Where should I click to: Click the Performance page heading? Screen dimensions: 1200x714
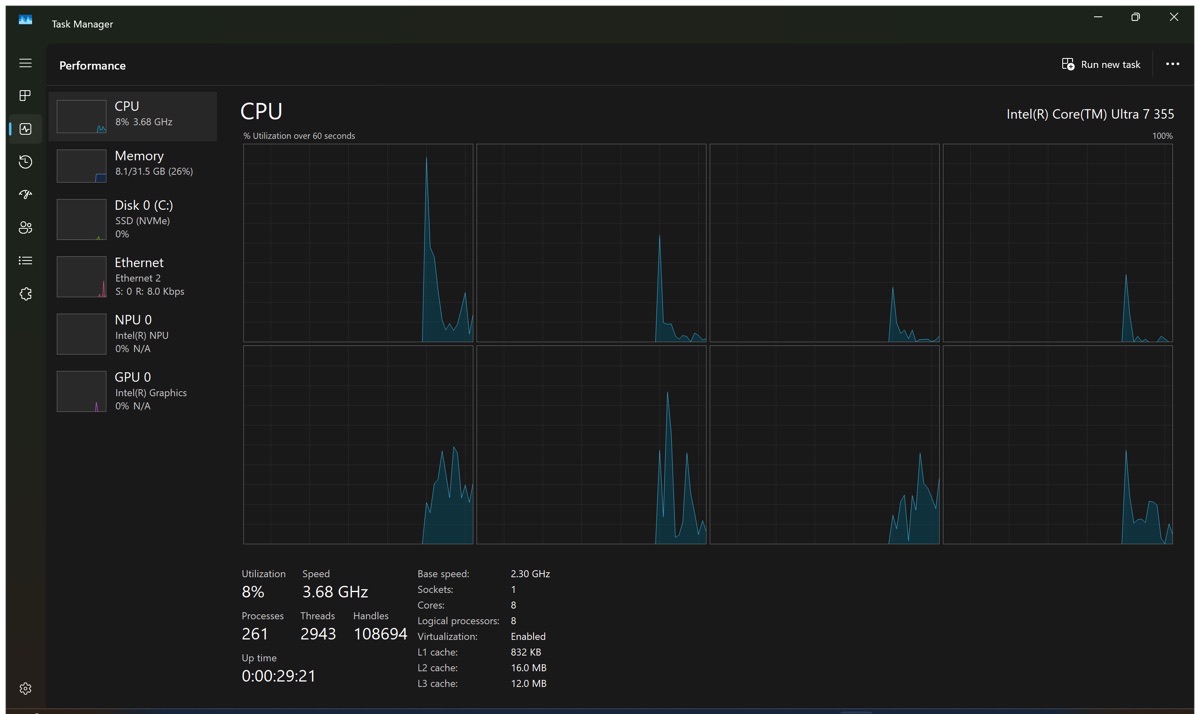point(92,65)
